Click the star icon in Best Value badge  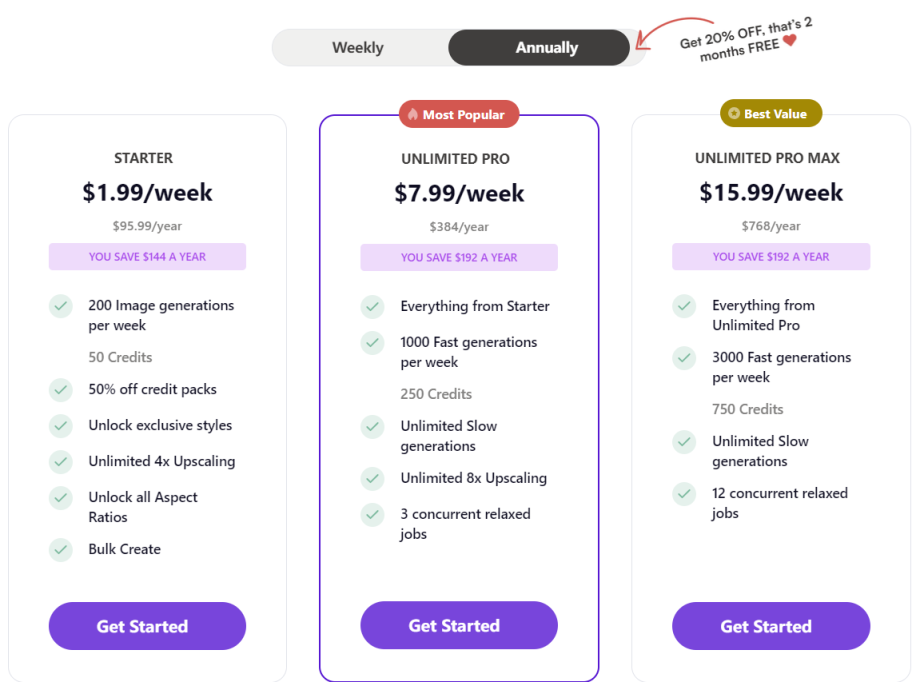coord(734,114)
